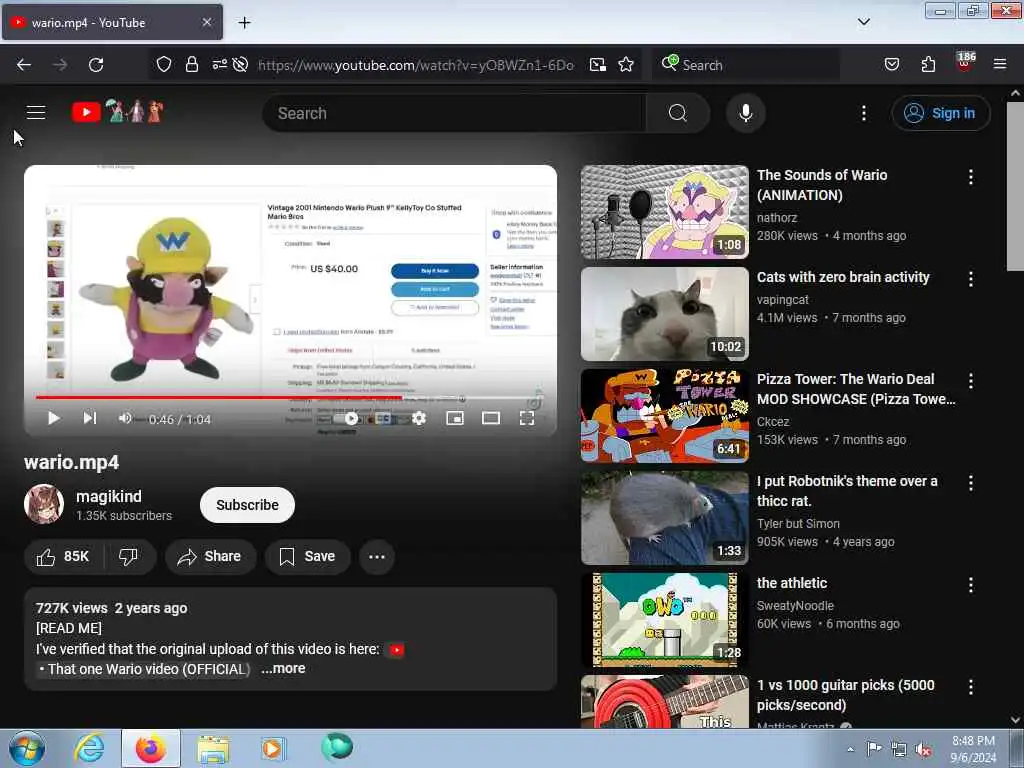Image resolution: width=1024 pixels, height=768 pixels.
Task: Toggle the autoplay switch in player
Action: pyautogui.click(x=346, y=419)
